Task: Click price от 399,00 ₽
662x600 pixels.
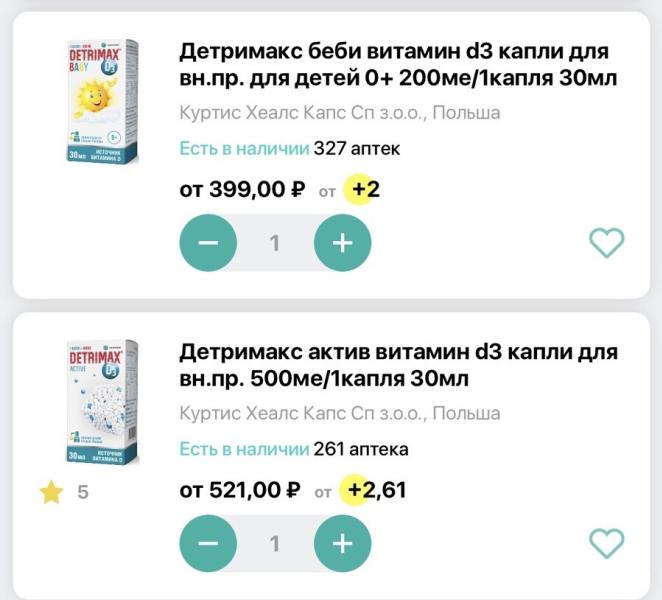Action: tap(242, 189)
